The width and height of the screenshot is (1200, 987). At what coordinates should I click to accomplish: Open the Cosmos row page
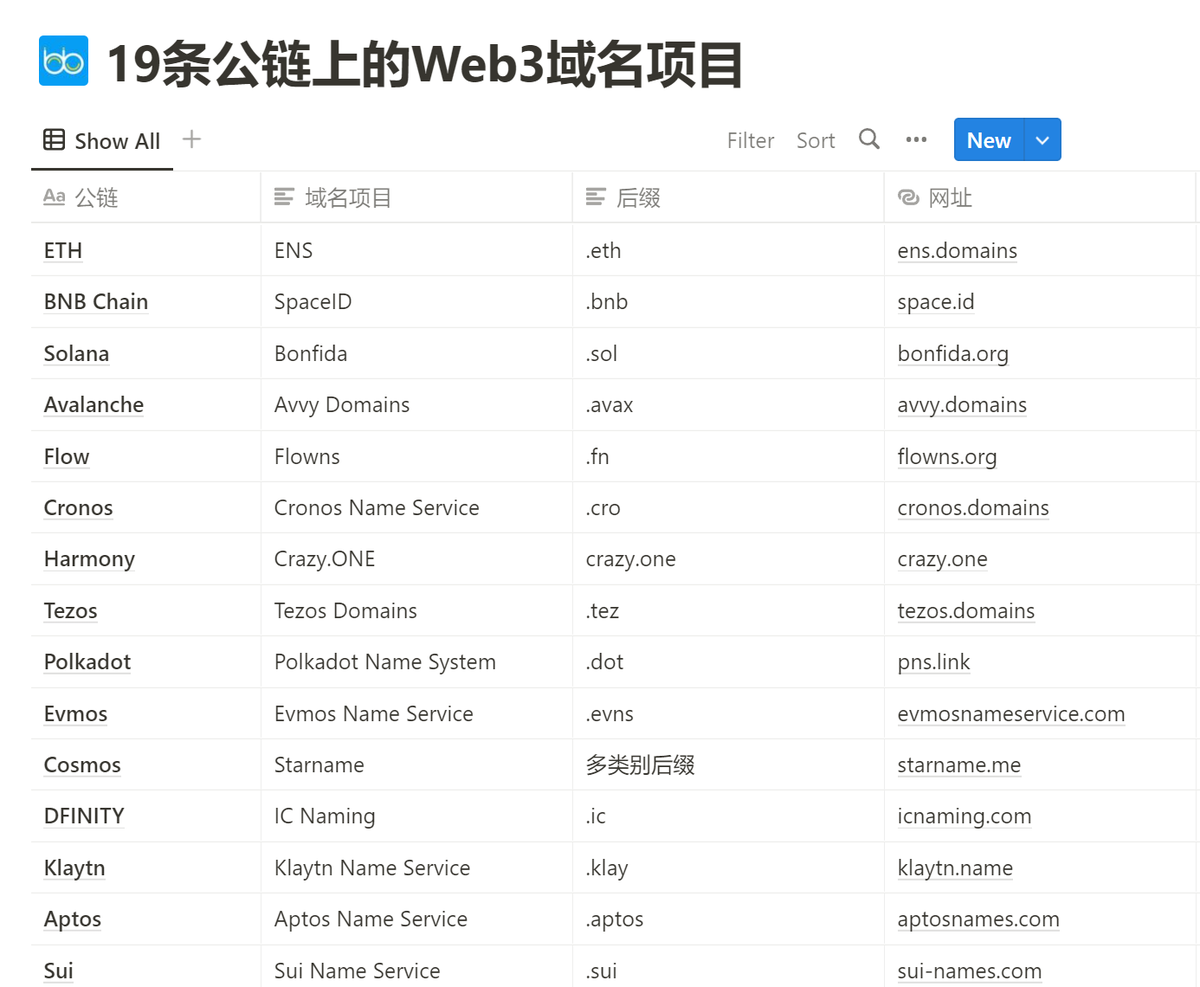point(82,765)
